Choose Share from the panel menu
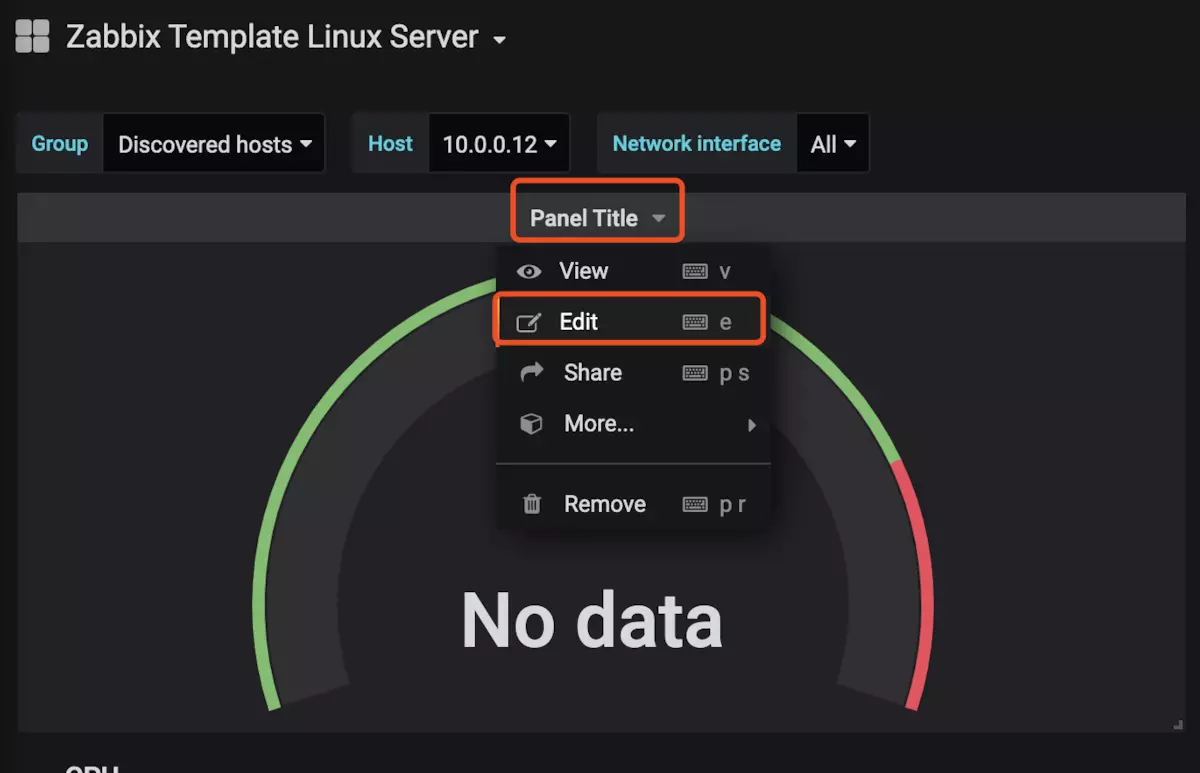The width and height of the screenshot is (1200, 773). coord(633,373)
